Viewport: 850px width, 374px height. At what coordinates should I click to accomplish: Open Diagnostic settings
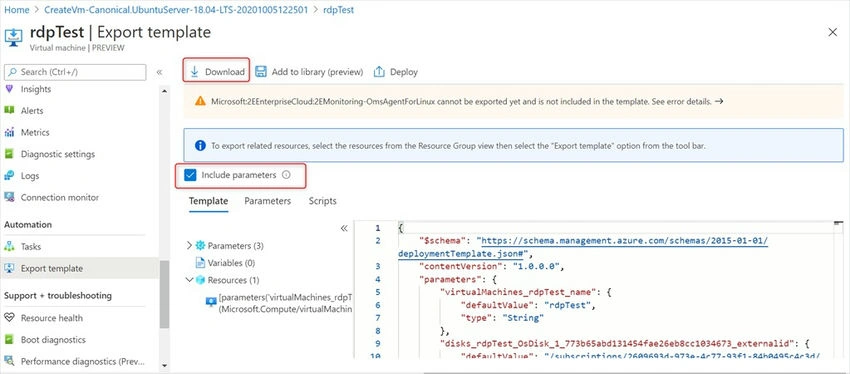click(x=58, y=154)
